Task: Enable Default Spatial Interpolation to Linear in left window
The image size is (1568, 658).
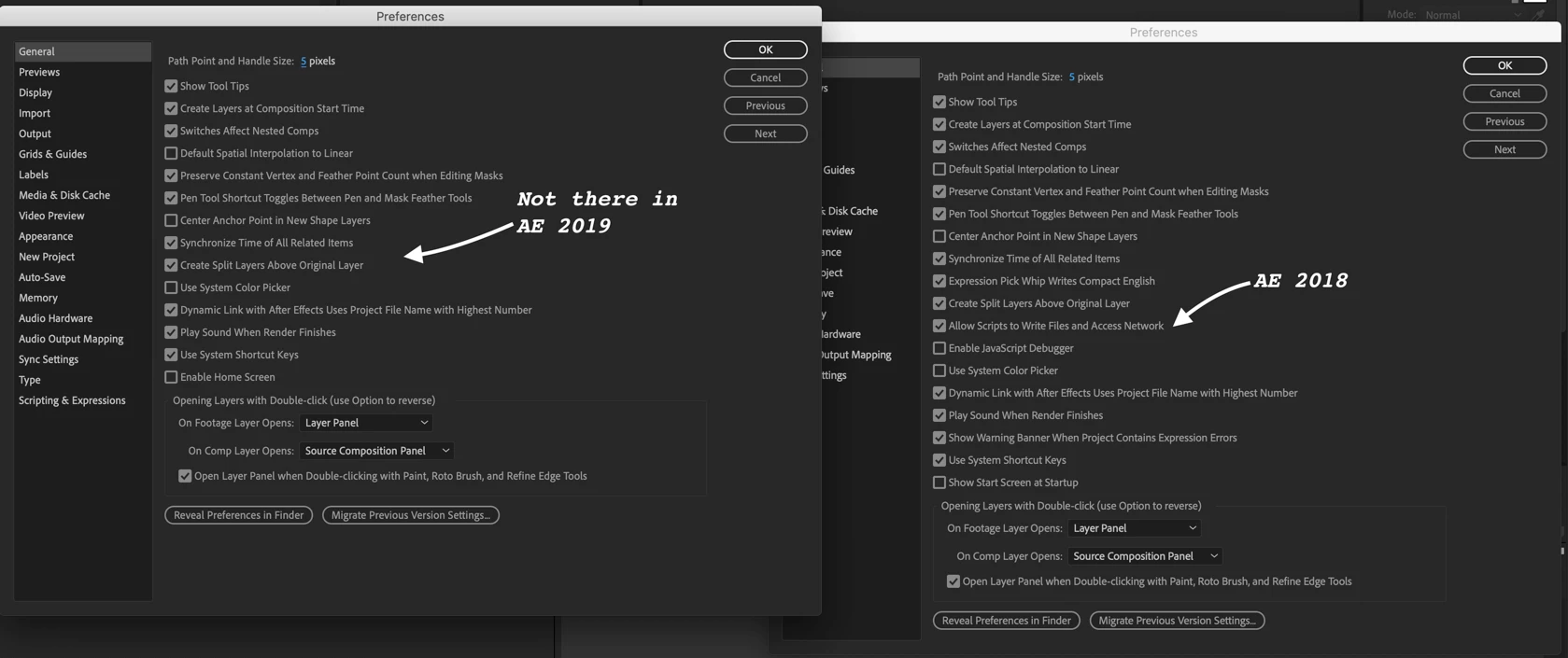Action: [x=171, y=153]
